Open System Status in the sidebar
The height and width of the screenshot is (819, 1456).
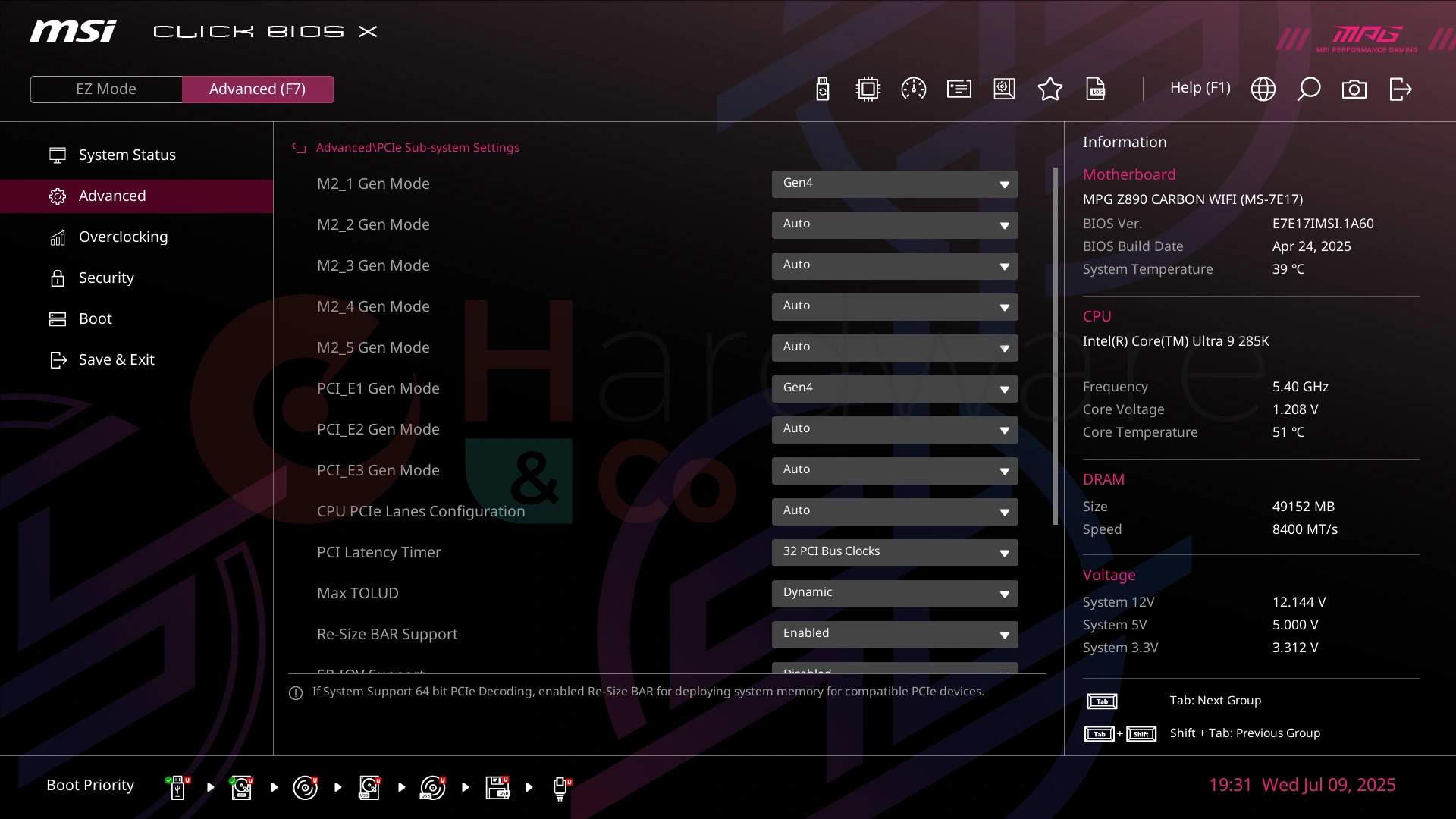[x=136, y=155]
